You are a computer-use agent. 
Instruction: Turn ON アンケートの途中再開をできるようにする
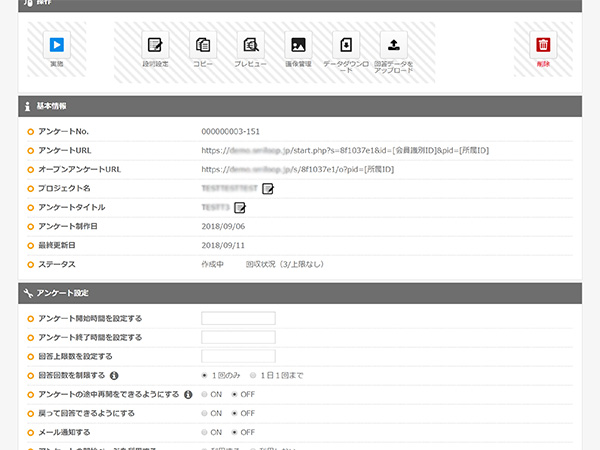pos(205,395)
